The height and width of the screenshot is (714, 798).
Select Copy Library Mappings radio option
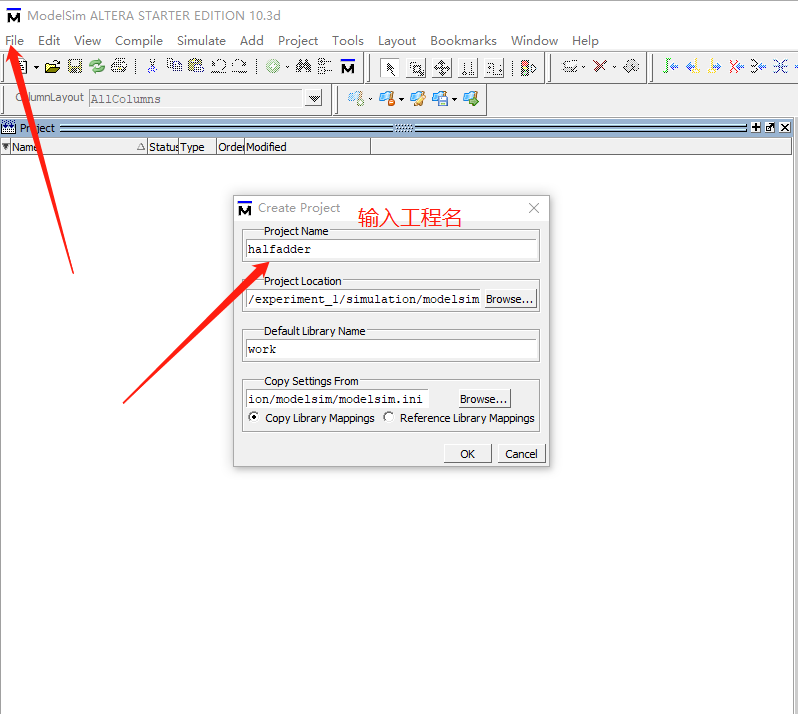pyautogui.click(x=253, y=417)
